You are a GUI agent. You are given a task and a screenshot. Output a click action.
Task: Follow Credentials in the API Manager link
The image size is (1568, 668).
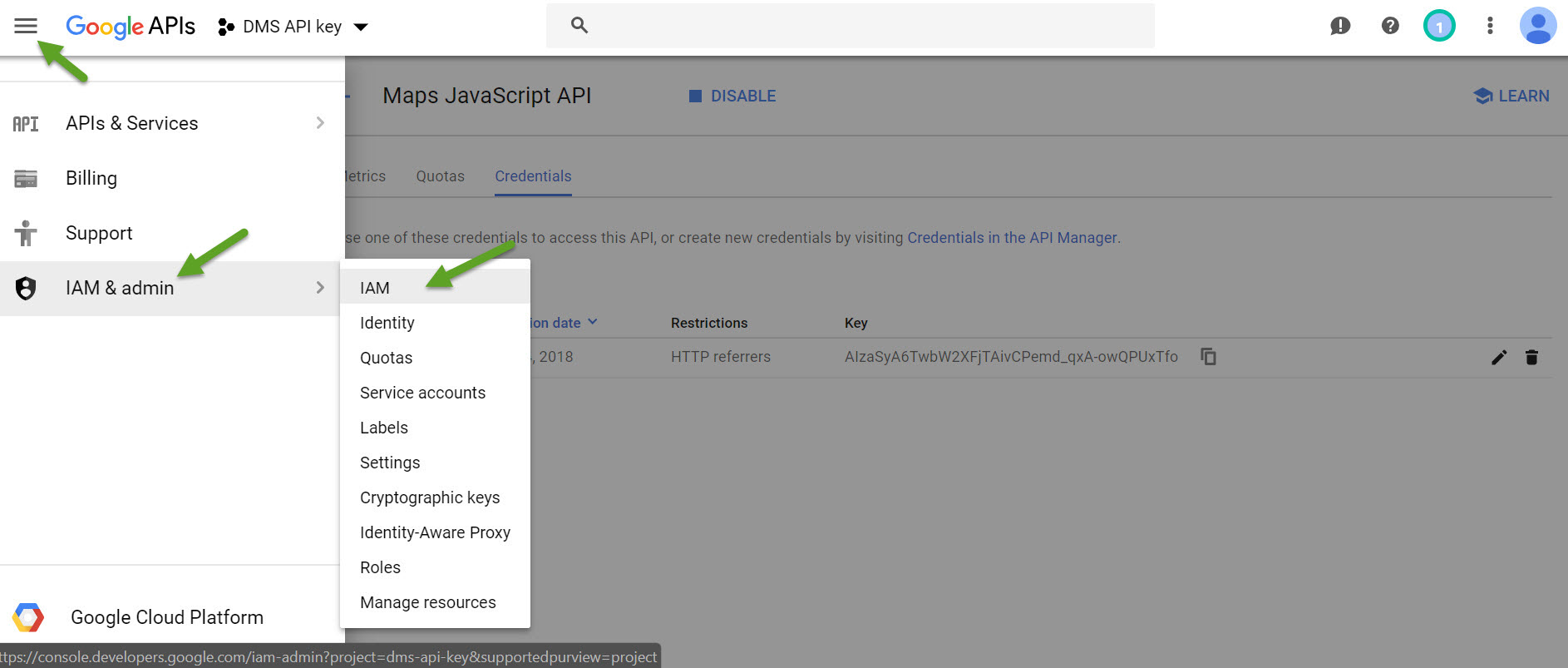pos(1012,238)
